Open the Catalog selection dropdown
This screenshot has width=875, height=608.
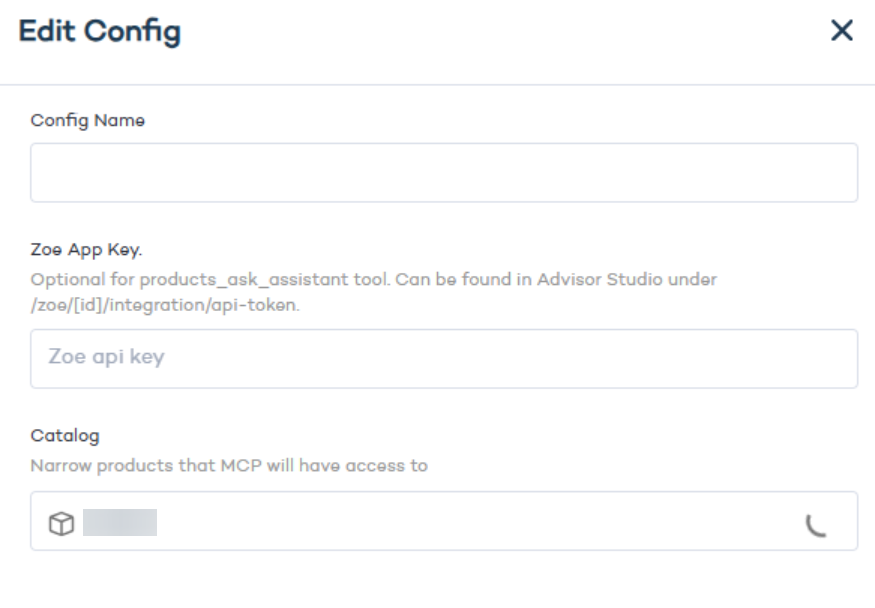pos(443,521)
